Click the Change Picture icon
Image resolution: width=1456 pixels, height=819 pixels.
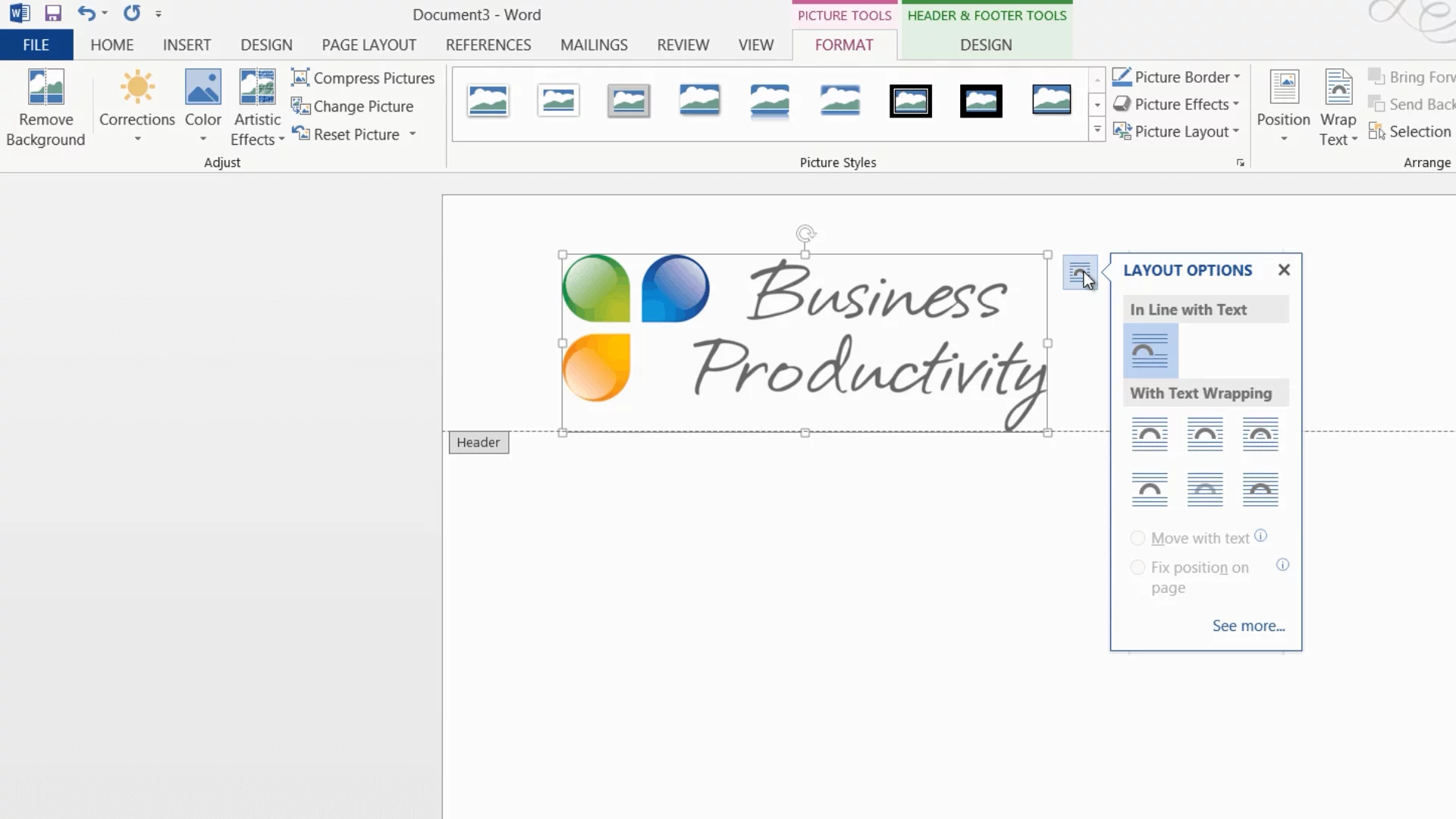coord(300,106)
